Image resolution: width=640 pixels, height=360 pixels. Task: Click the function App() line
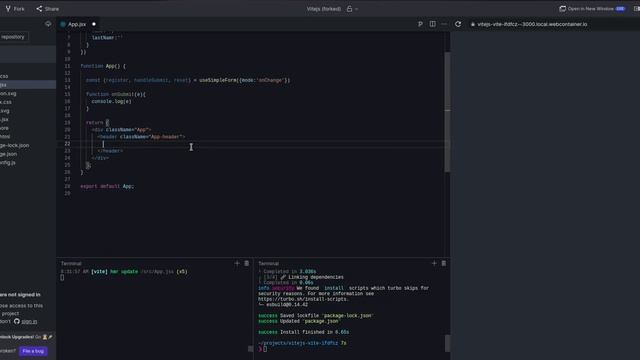point(103,66)
